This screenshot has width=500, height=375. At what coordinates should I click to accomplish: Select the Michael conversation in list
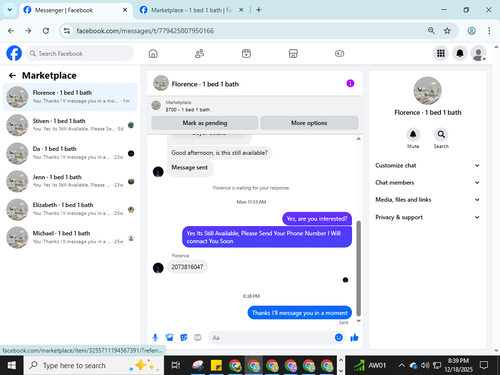pos(70,238)
